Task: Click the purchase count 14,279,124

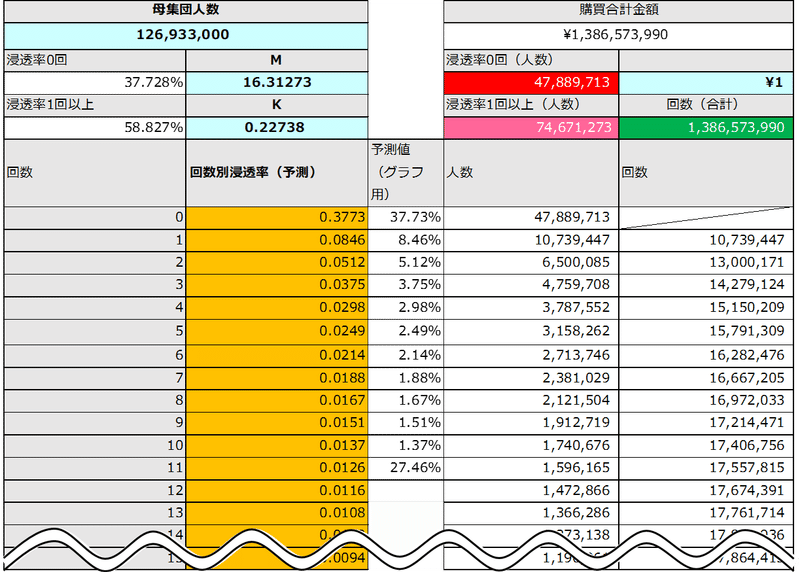Action: 706,285
